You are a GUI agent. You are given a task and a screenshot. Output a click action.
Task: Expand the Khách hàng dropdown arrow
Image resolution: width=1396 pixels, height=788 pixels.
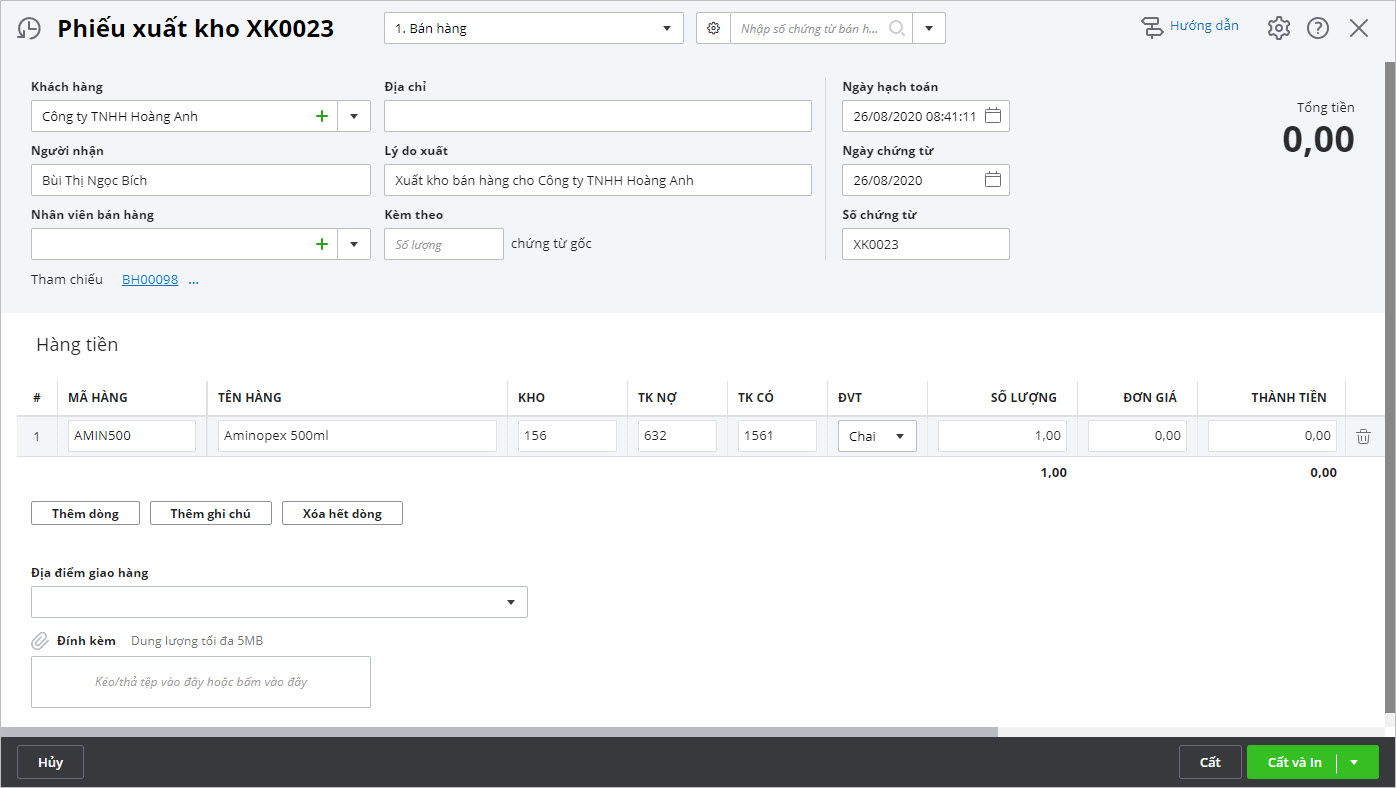[354, 116]
